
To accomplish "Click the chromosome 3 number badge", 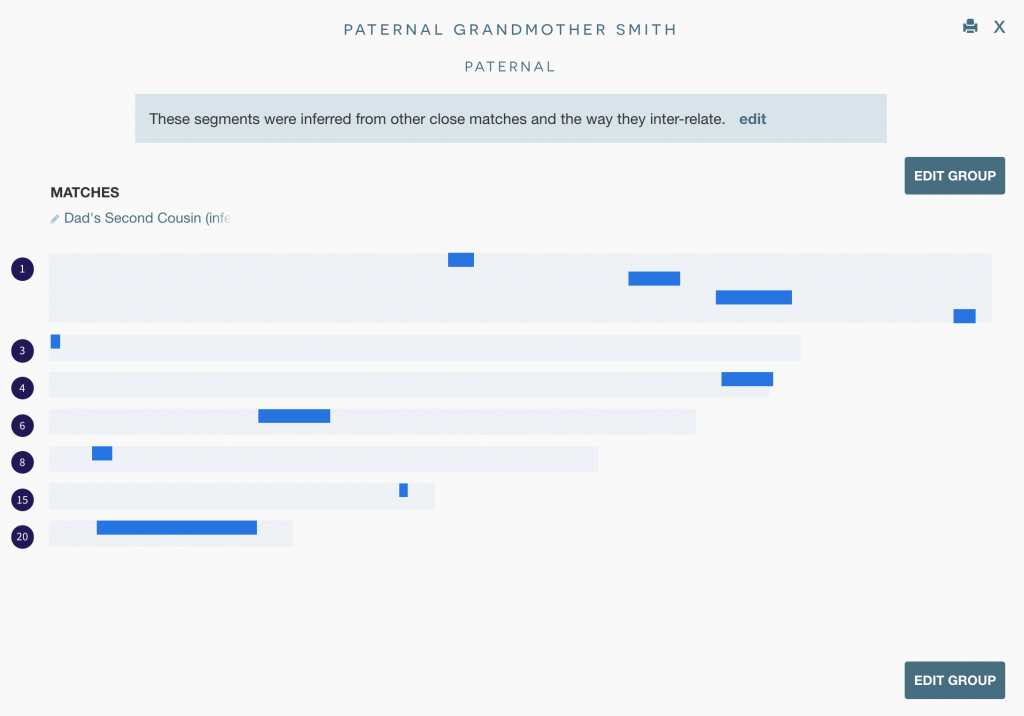I will [x=22, y=351].
